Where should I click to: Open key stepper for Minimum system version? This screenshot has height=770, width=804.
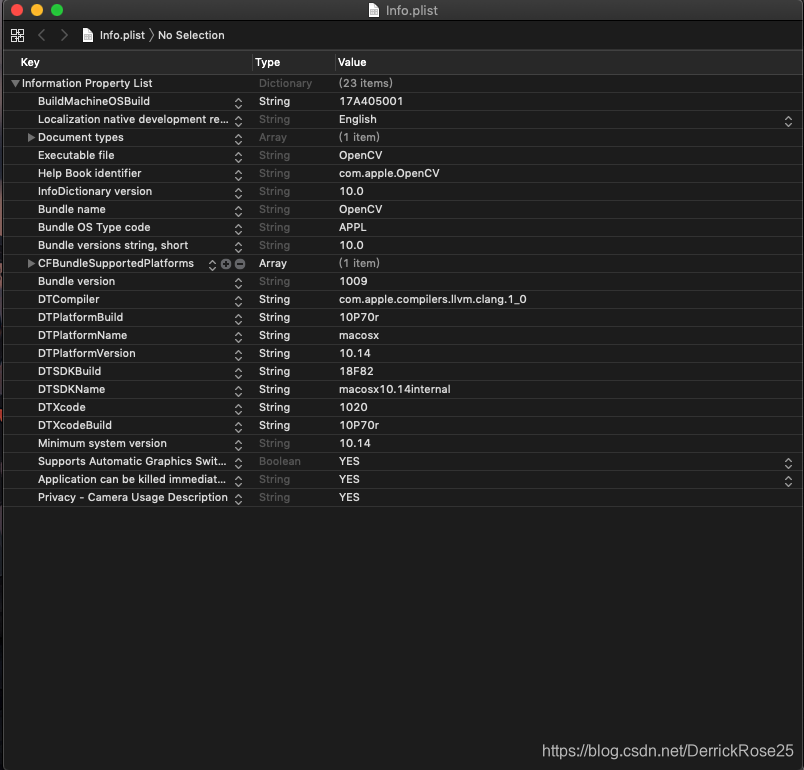(238, 444)
